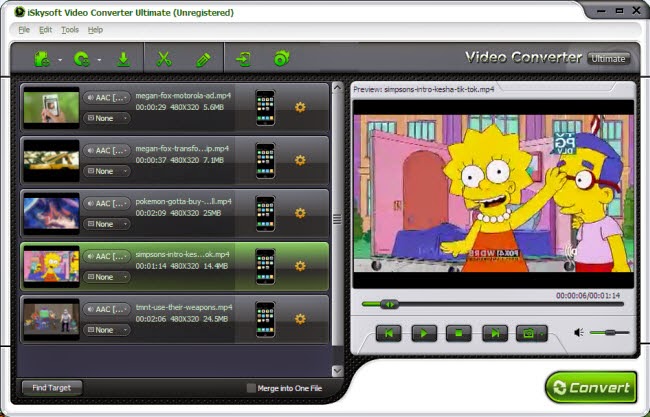Image resolution: width=650 pixels, height=417 pixels.
Task: Open subtitle None dropdown for tmnt-use-their-weapons
Action: click(x=107, y=330)
